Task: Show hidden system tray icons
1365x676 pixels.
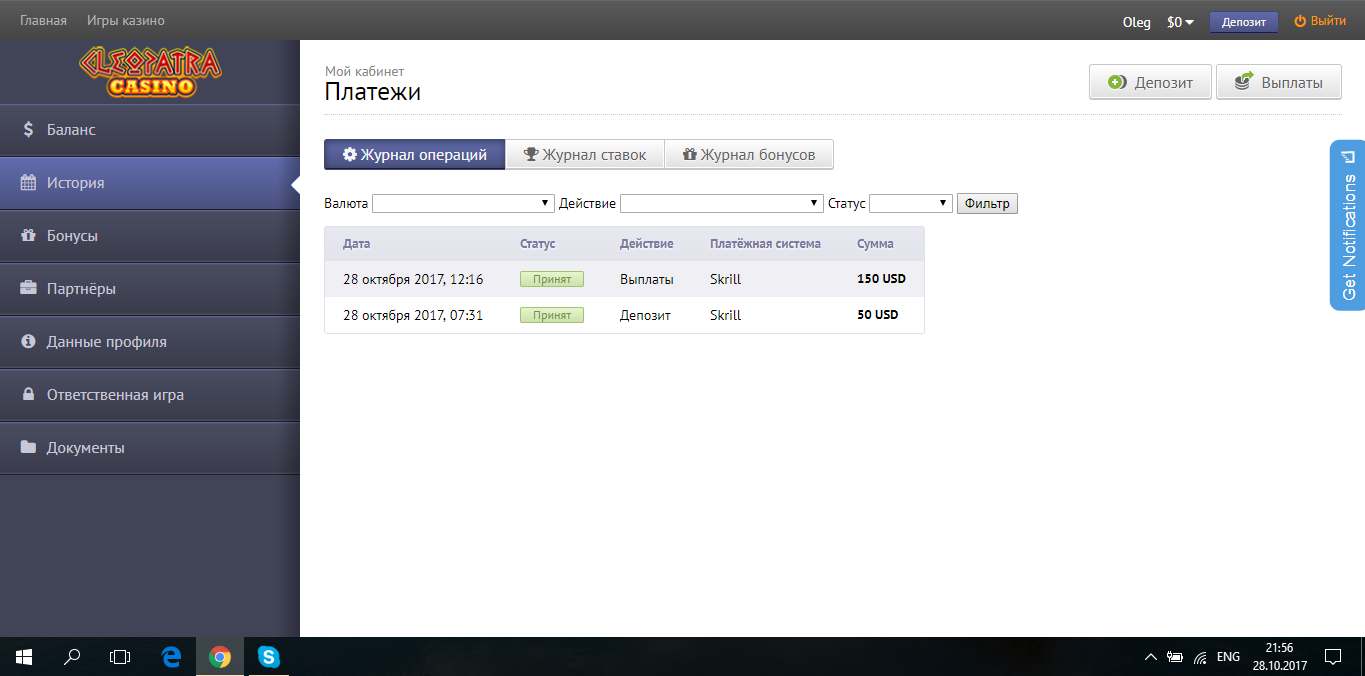Action: (1150, 657)
